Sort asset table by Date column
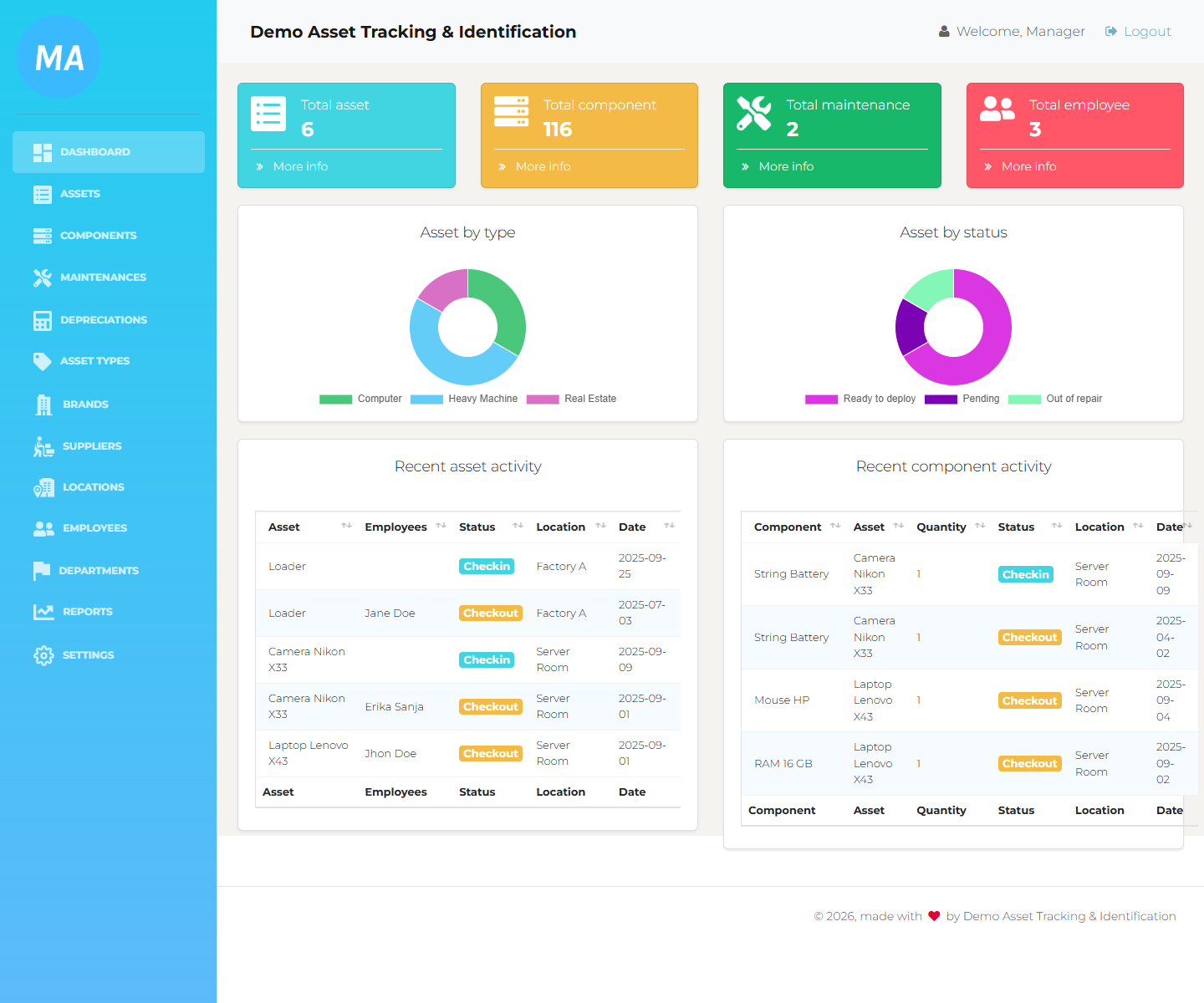 646,527
